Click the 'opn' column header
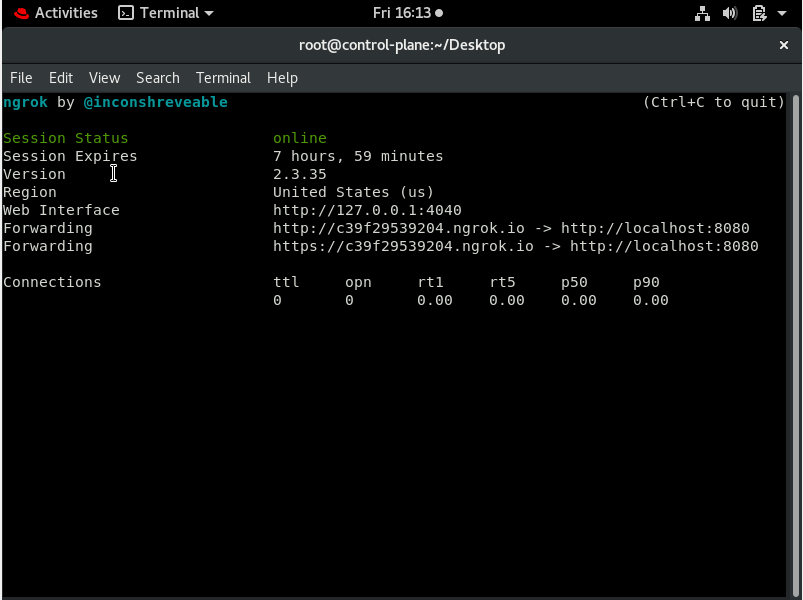Viewport: 803px width, 600px height. pos(358,282)
